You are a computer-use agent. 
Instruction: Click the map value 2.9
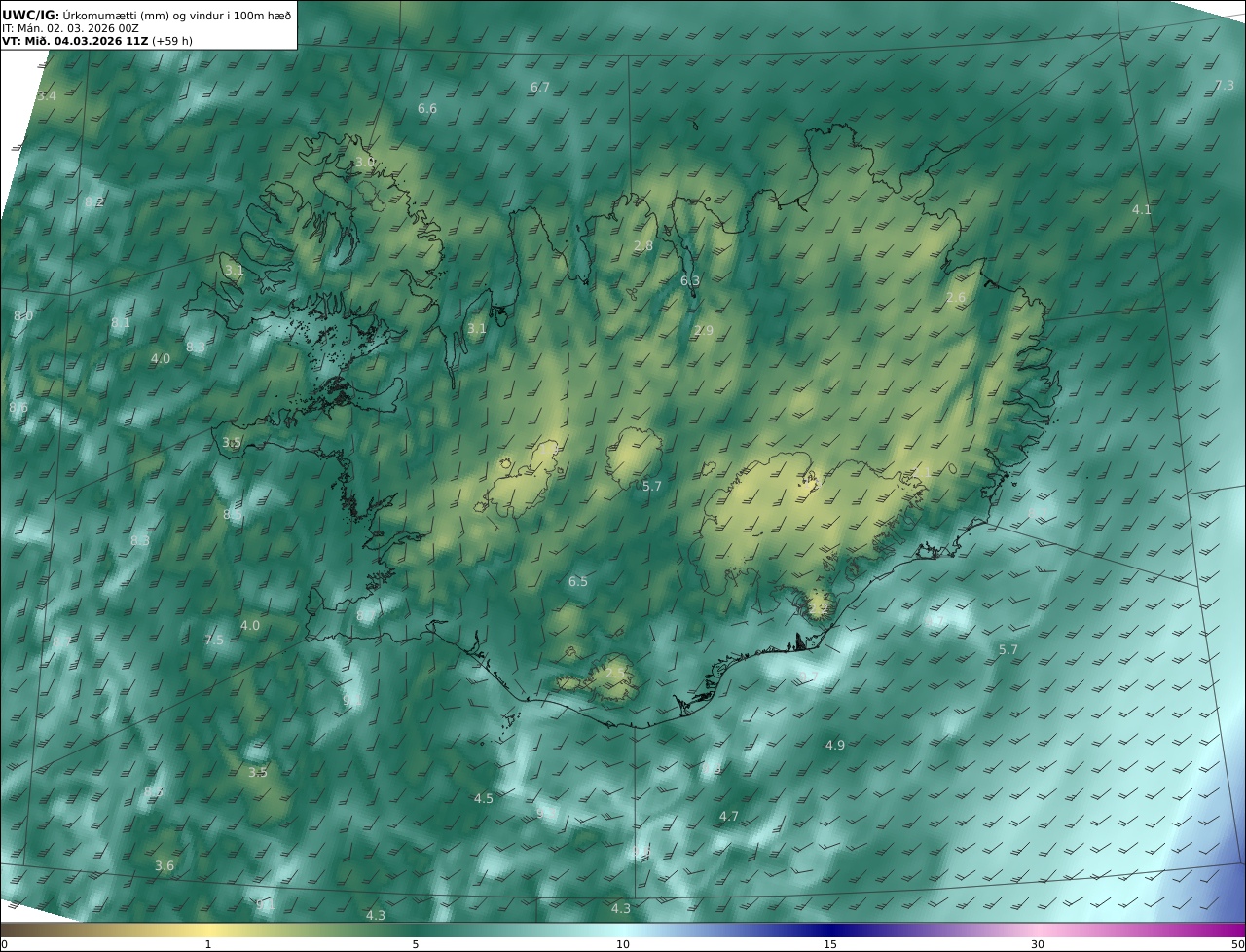[704, 331]
